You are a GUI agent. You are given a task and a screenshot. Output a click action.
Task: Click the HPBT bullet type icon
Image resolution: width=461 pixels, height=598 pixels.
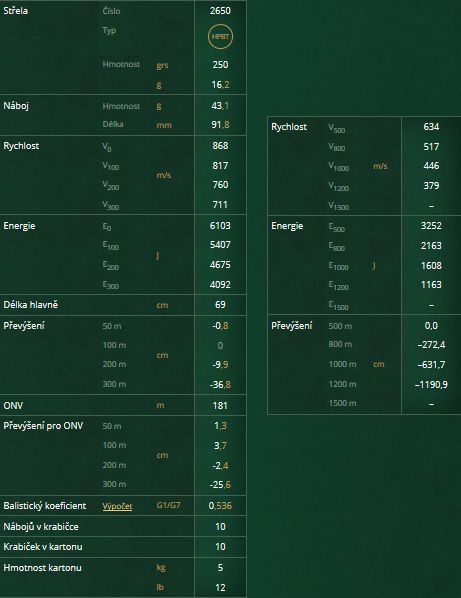[220, 37]
